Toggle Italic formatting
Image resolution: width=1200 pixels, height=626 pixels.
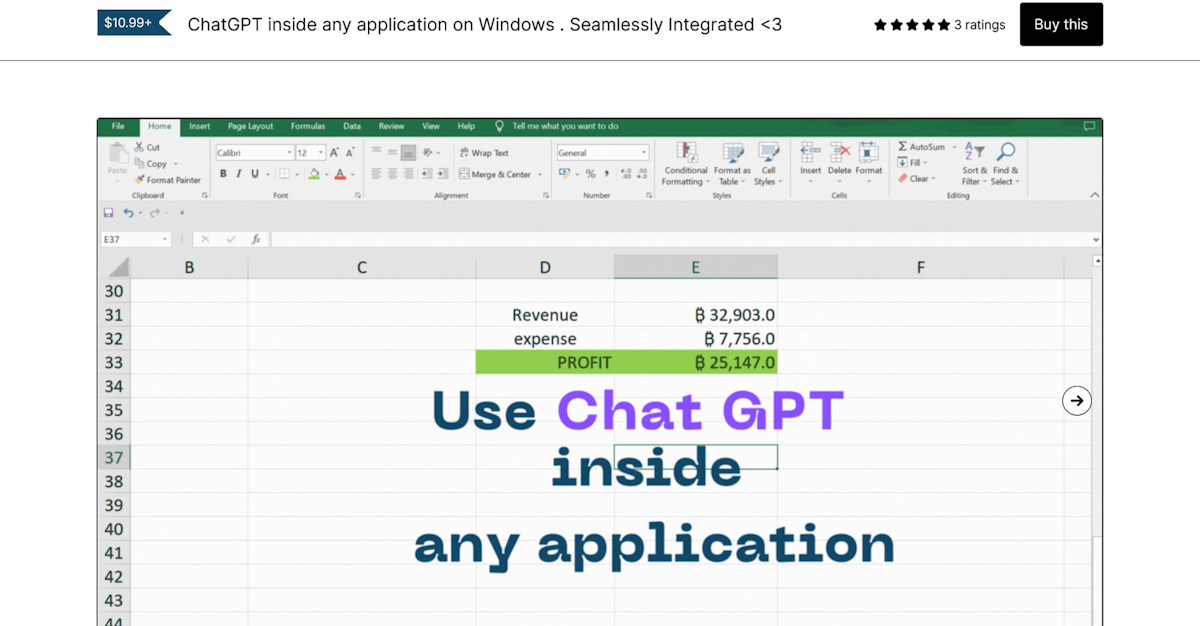(239, 174)
